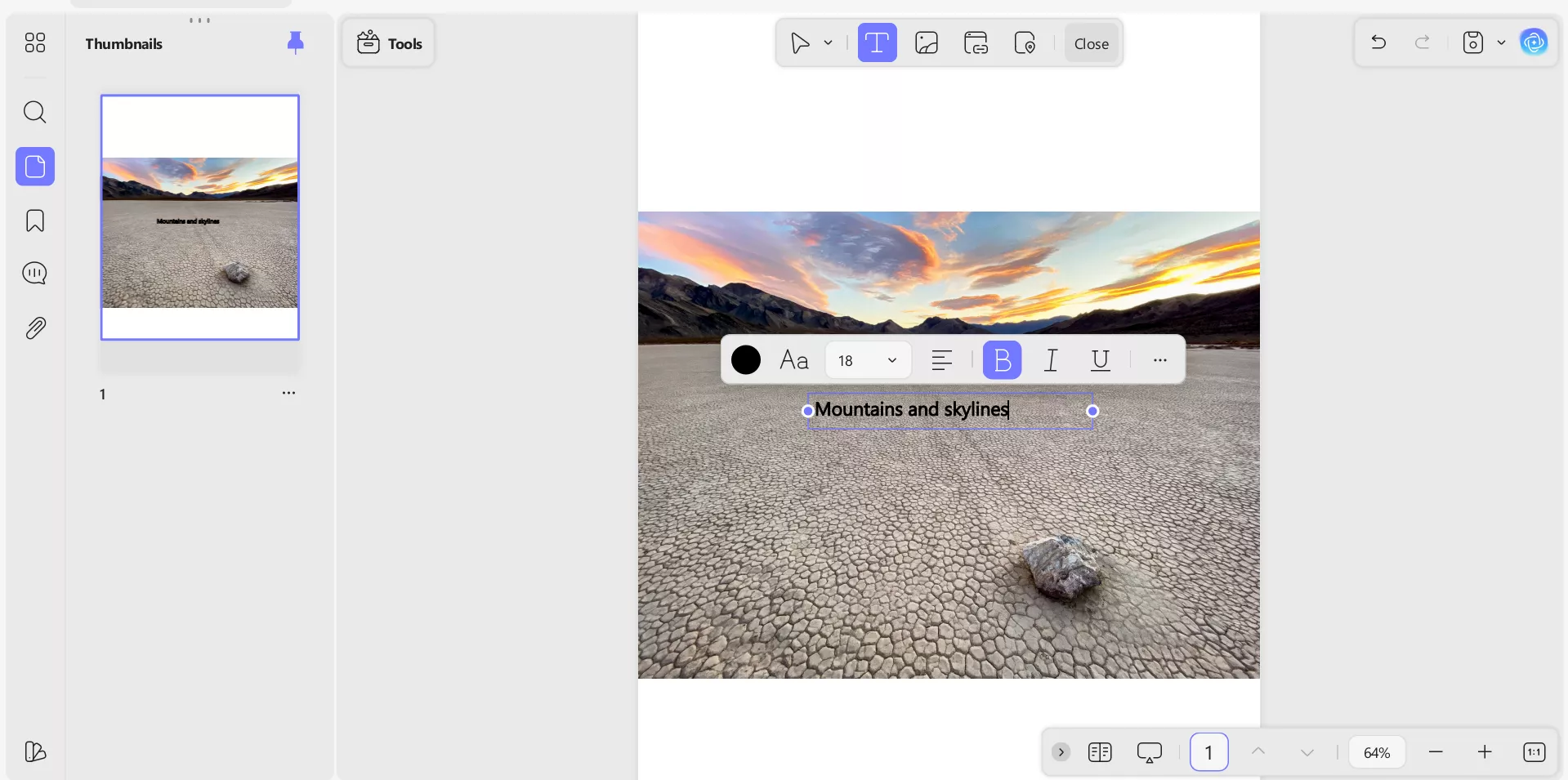Image resolution: width=1568 pixels, height=780 pixels.
Task: Click the Insert Image tool icon
Action: 926,43
